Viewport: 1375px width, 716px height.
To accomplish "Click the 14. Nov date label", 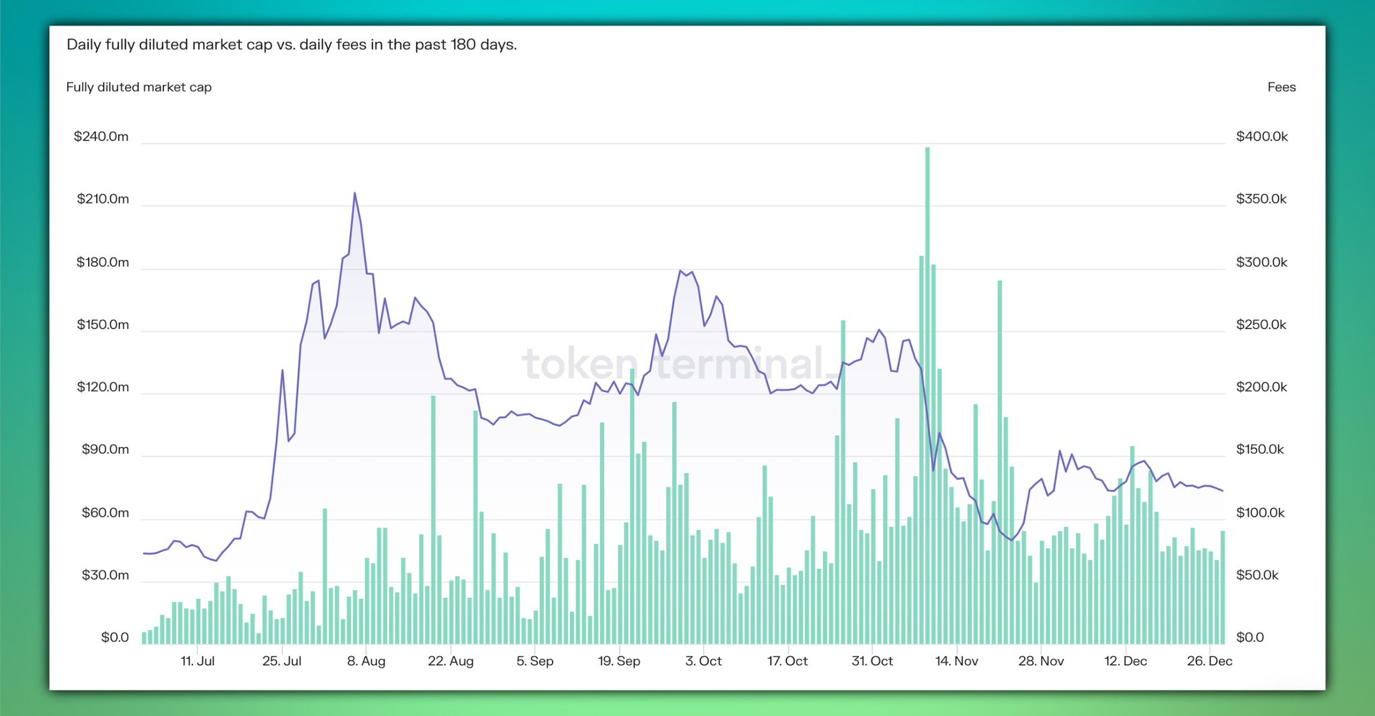I will point(956,661).
